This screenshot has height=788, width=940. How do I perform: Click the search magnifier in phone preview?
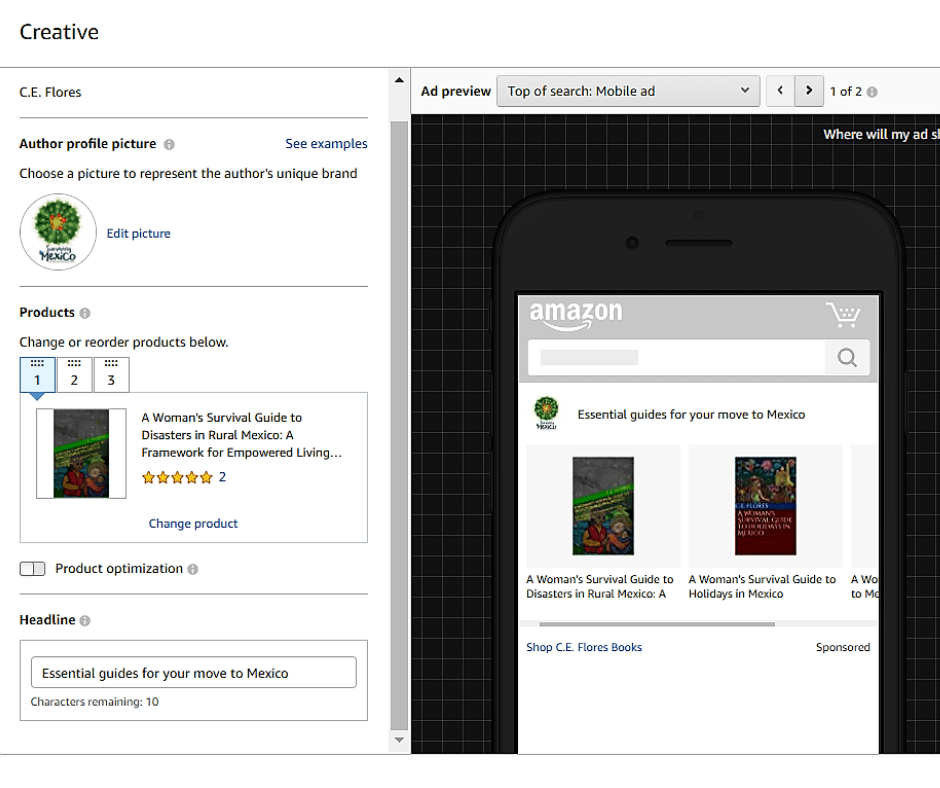click(847, 358)
